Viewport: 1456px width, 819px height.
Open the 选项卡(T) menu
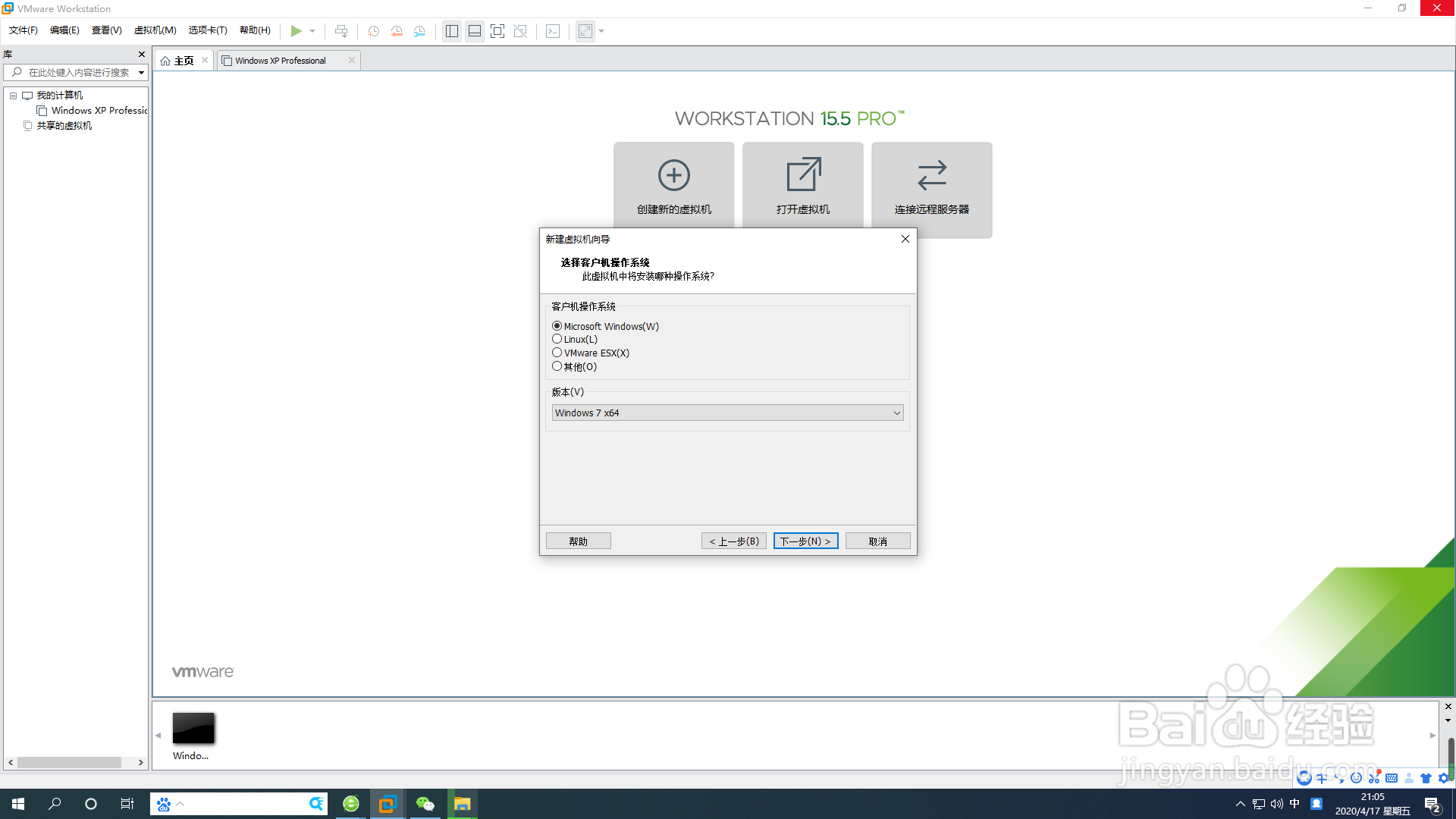208,30
